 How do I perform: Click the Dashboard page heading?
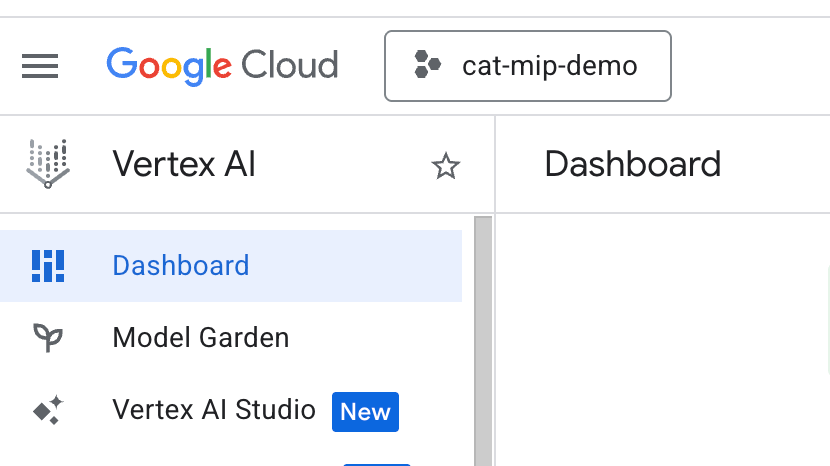tap(632, 164)
